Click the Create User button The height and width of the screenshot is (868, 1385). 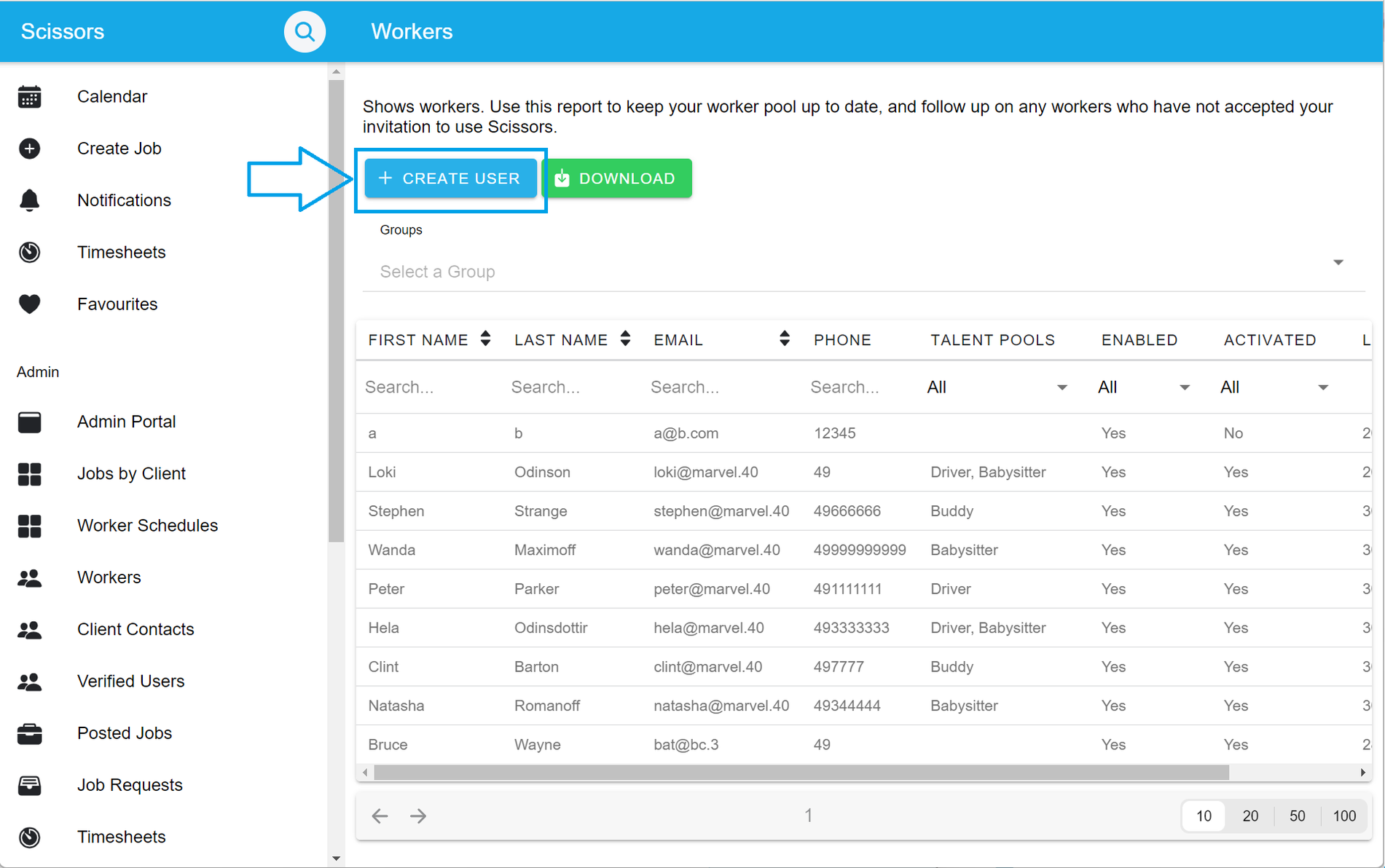(451, 178)
